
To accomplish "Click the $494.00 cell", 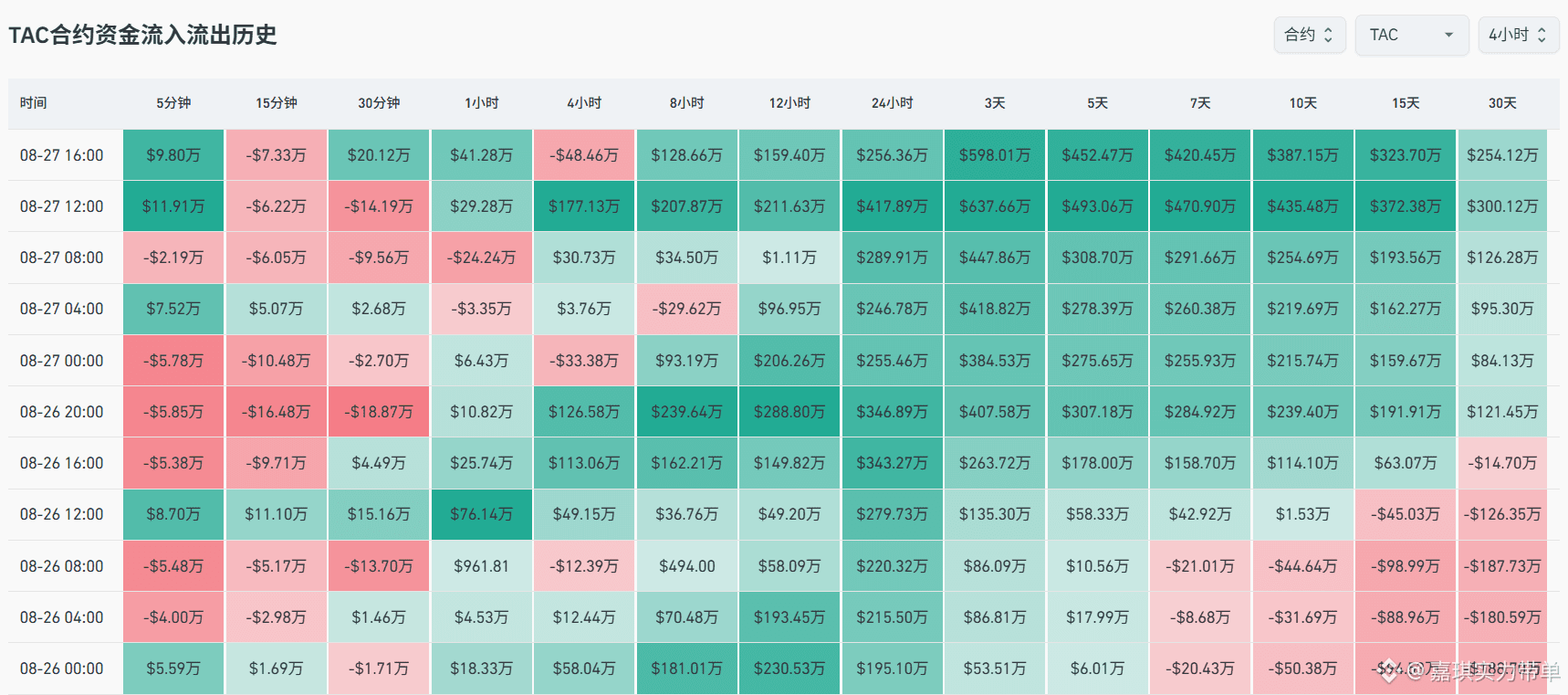I will 686,566.
